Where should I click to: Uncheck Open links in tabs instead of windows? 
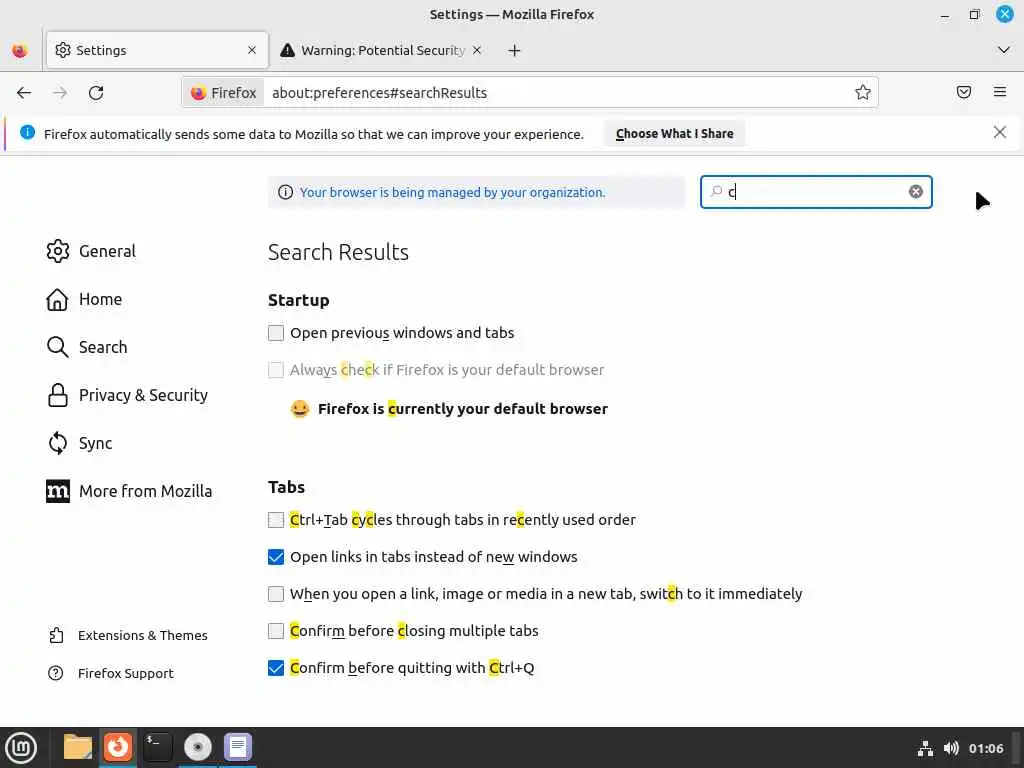tap(276, 557)
